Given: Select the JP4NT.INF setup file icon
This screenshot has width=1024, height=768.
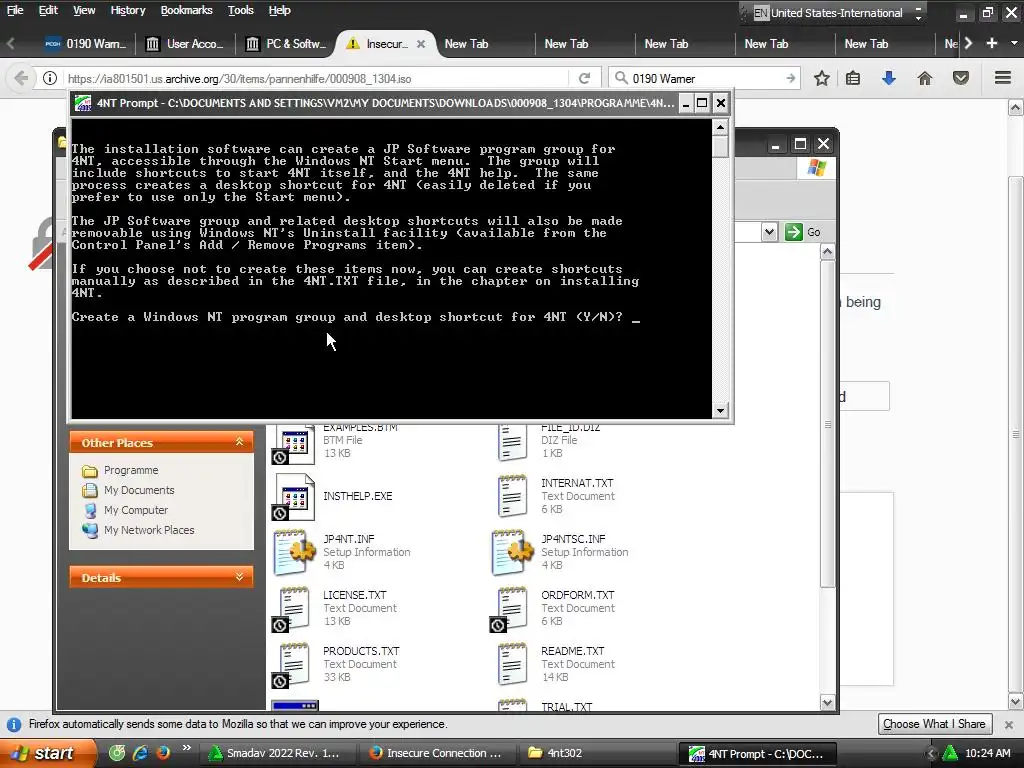Looking at the screenshot, I should pyautogui.click(x=294, y=552).
